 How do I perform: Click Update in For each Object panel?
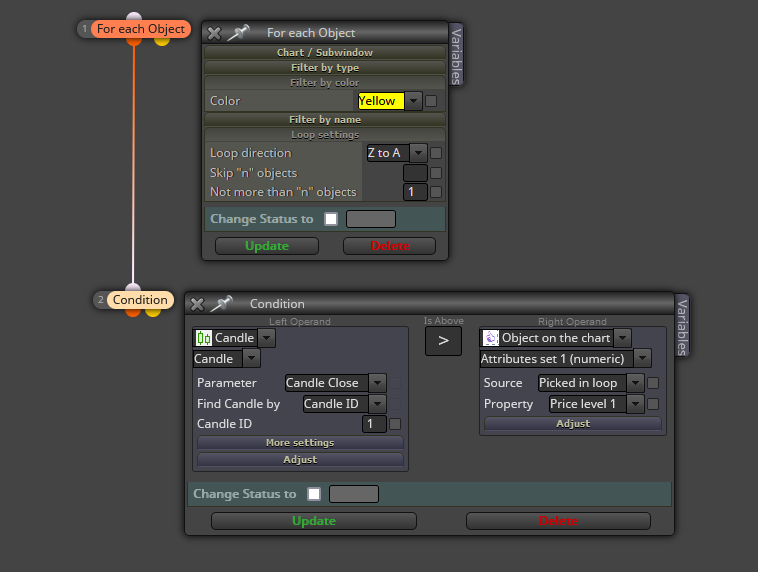pos(267,246)
